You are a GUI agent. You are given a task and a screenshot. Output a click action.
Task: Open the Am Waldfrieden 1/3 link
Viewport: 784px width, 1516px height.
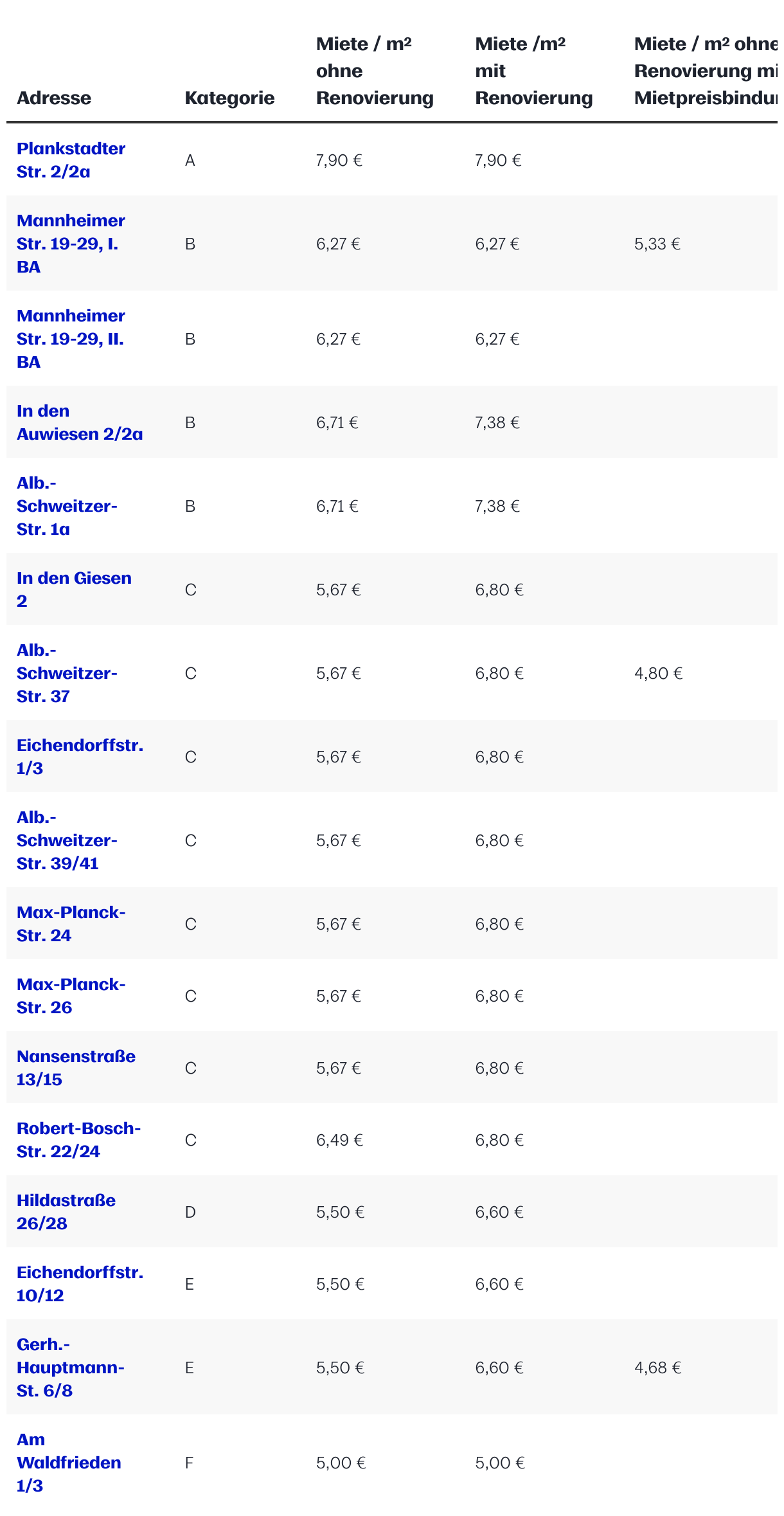(x=69, y=1463)
